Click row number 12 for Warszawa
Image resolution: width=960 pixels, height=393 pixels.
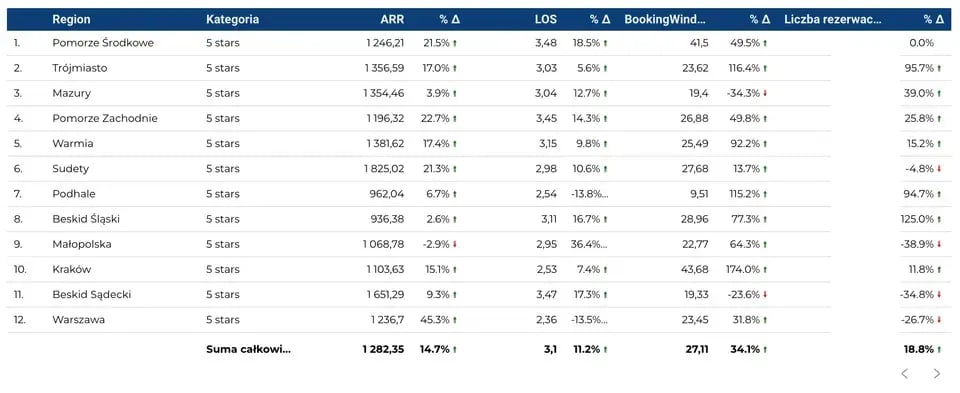tap(20, 320)
